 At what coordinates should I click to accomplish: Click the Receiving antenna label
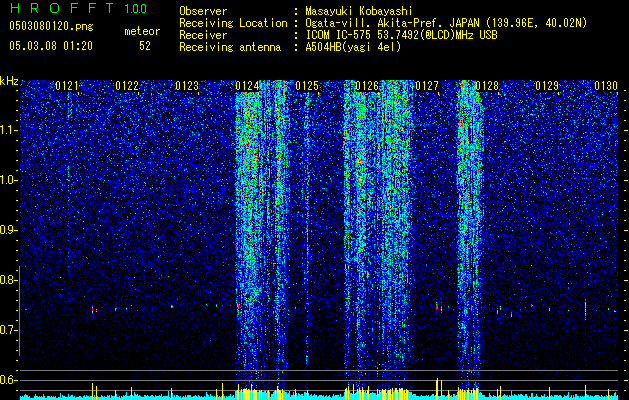point(230,47)
